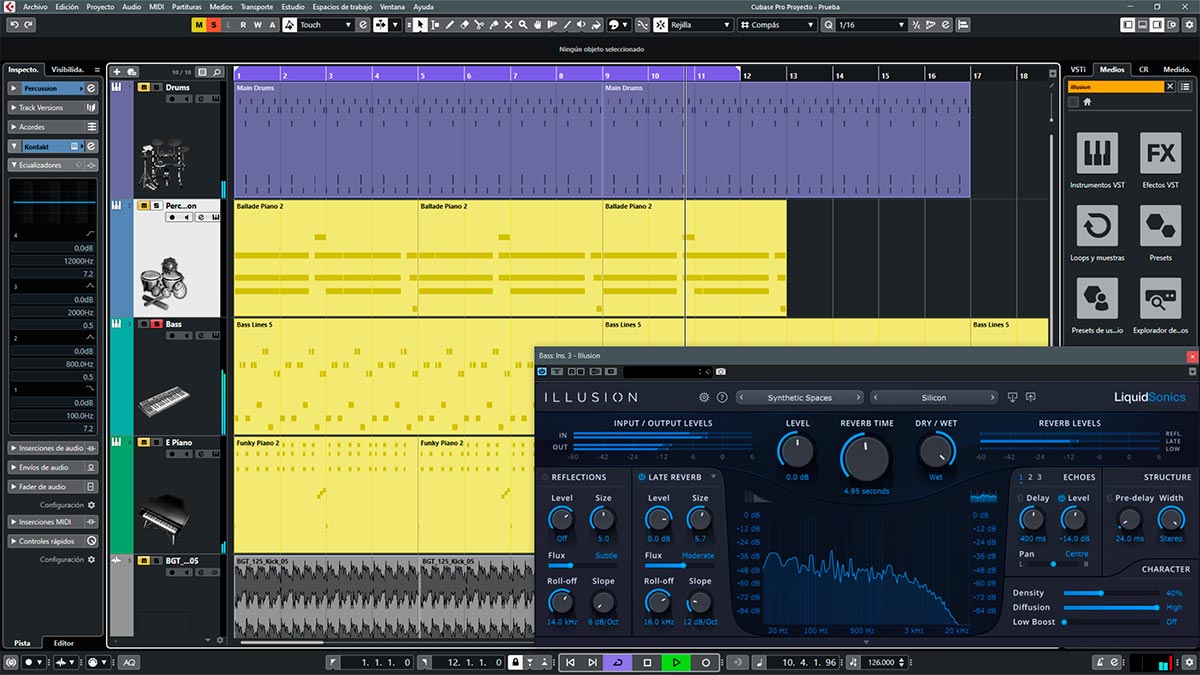Image resolution: width=1200 pixels, height=675 pixels.
Task: Expand the Inserciones de audio section
Action: click(x=52, y=448)
